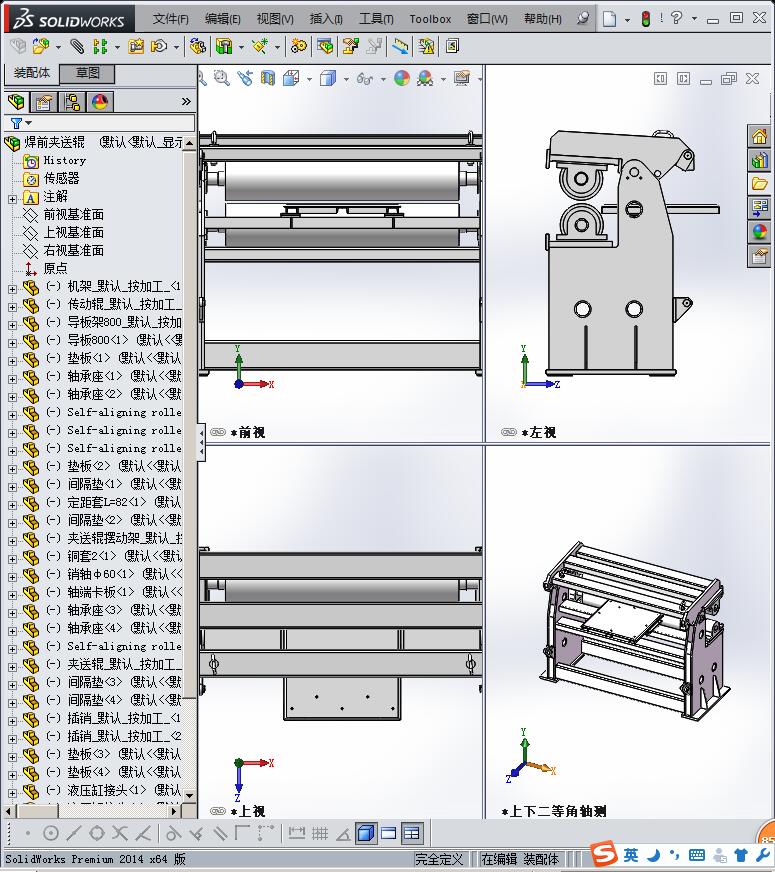Click the Bill of Materials icon
The image size is (775, 872).
tap(325, 46)
